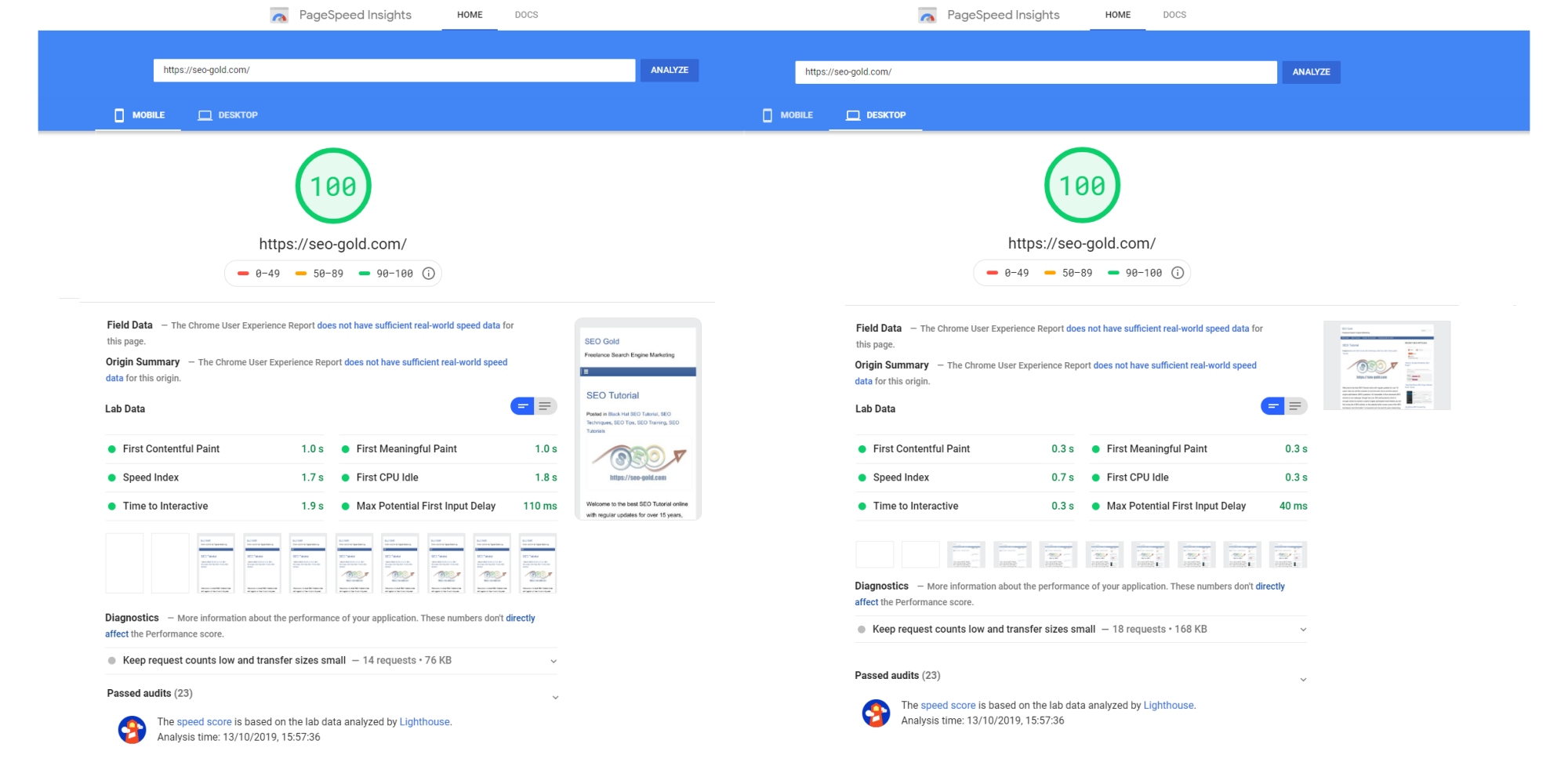
Task: Click the red 0-49 legend in the mobile report
Action: [x=259, y=274]
